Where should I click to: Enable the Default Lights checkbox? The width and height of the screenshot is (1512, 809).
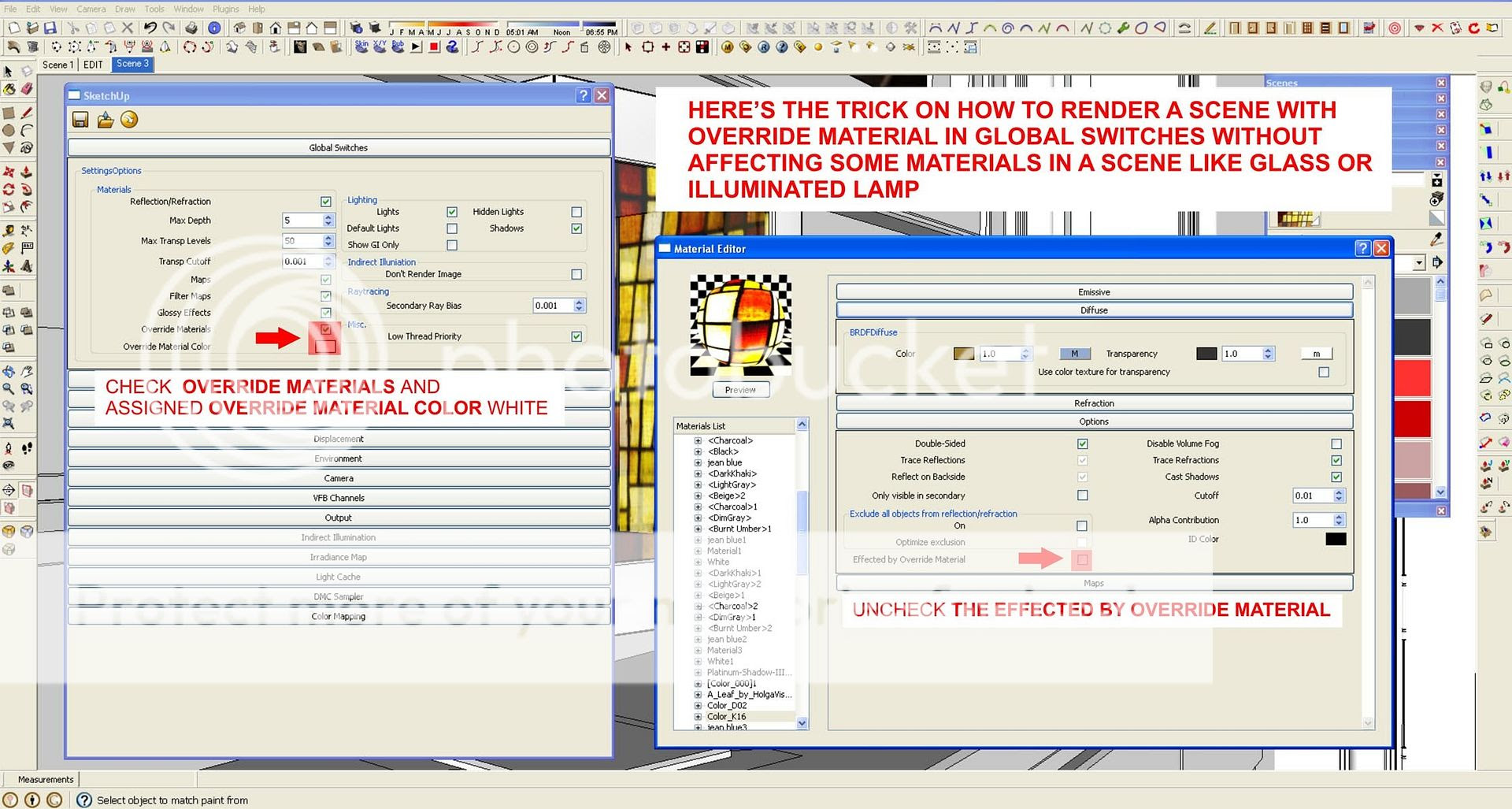[452, 228]
